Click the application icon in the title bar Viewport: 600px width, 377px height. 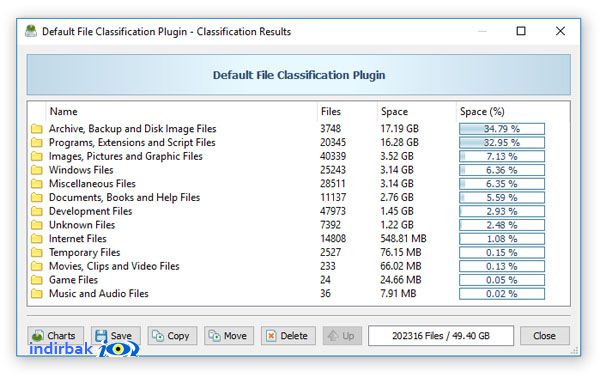pos(31,31)
